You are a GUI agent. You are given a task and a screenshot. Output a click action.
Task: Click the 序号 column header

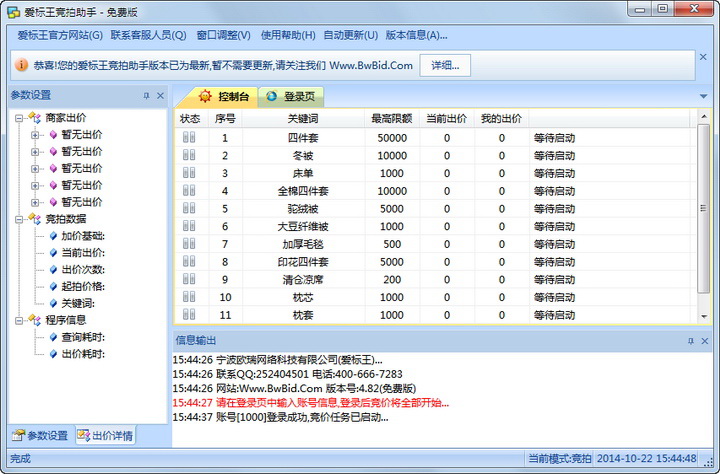coord(225,118)
